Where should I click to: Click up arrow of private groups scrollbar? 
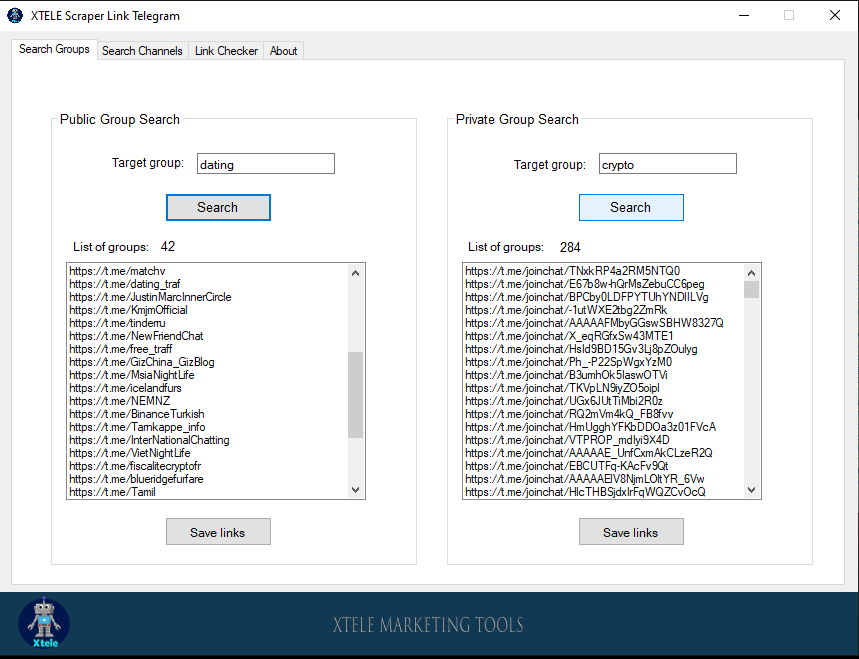[752, 273]
